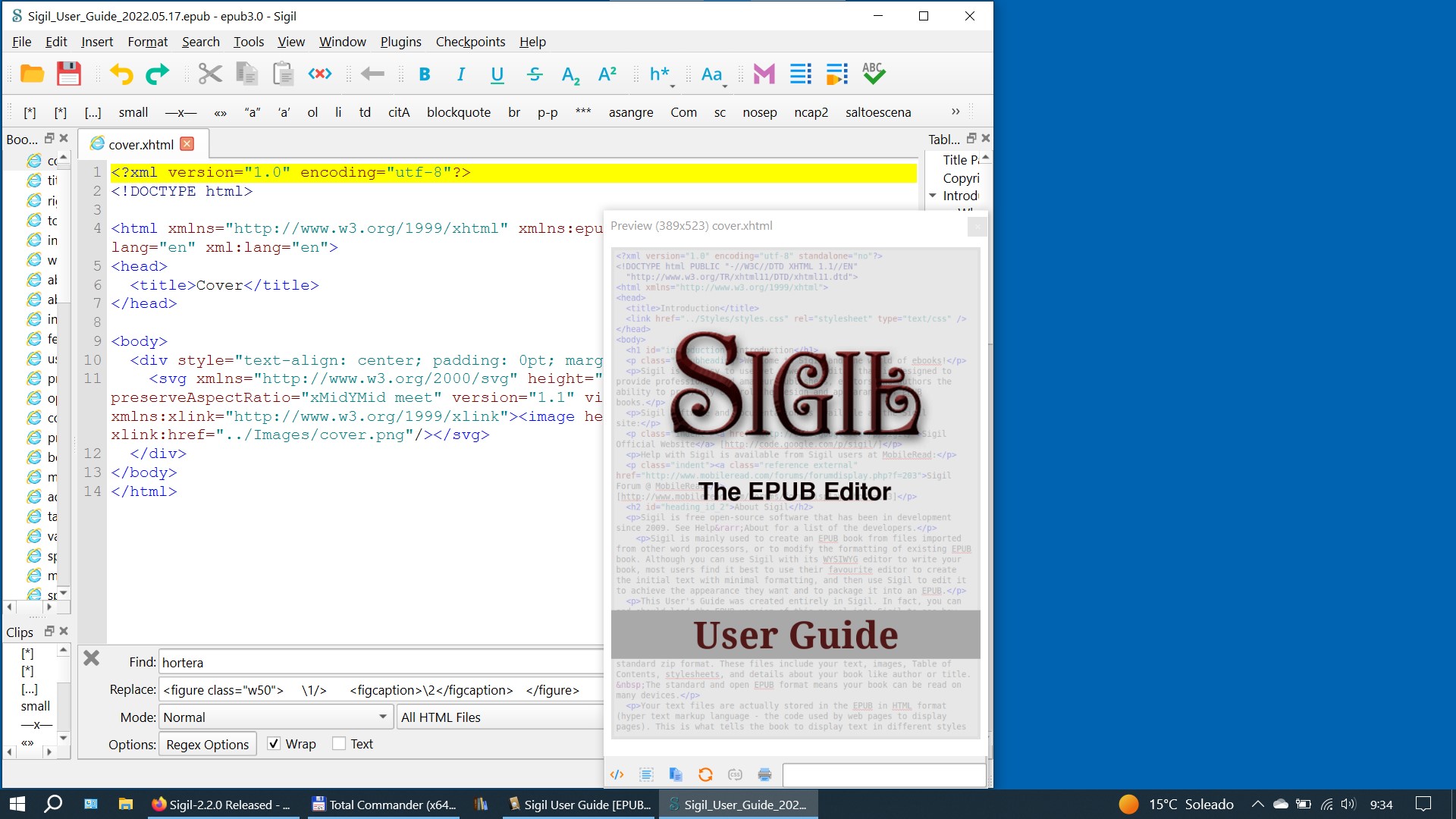Image resolution: width=1456 pixels, height=819 pixels.
Task: Click the Undo arrow icon
Action: (121, 74)
